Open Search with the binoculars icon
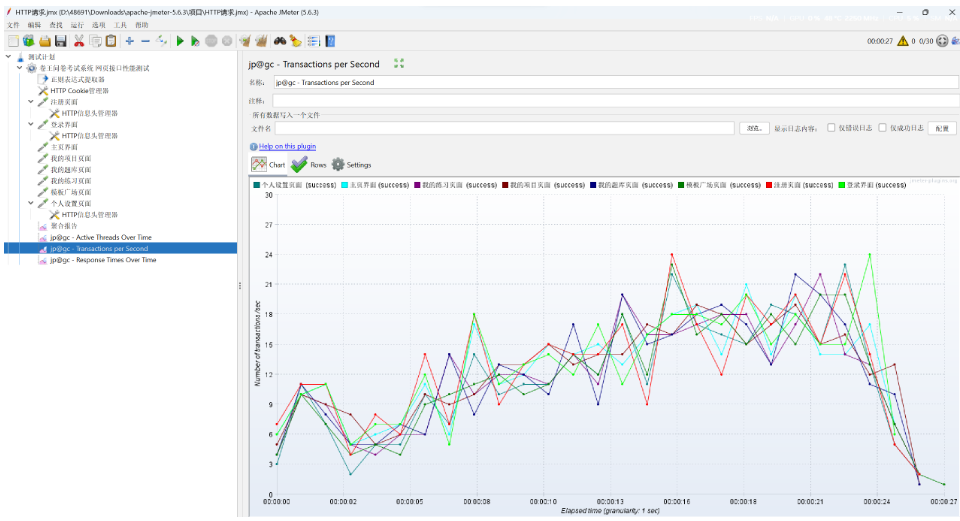 280,41
